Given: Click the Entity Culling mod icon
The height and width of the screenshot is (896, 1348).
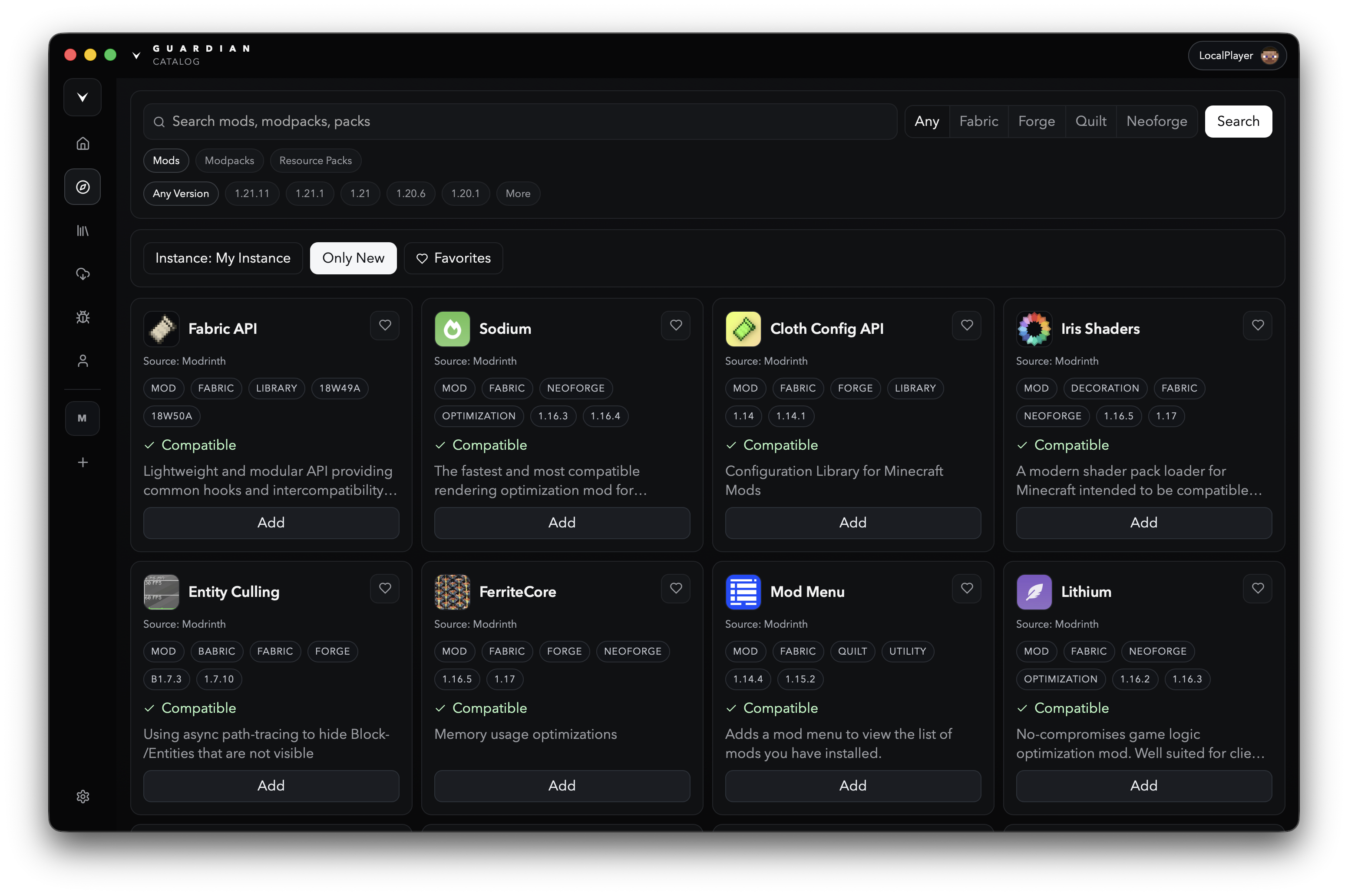Looking at the screenshot, I should click(161, 592).
